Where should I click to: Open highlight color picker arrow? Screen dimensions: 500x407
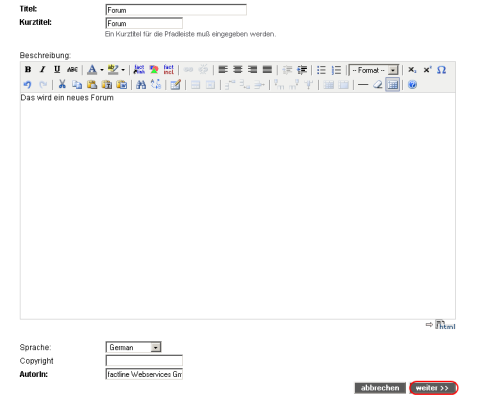(x=123, y=70)
